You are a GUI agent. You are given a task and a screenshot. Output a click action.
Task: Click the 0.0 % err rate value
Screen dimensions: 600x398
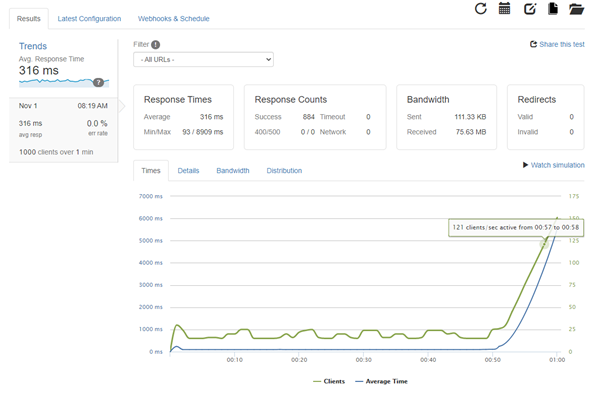pos(97,124)
